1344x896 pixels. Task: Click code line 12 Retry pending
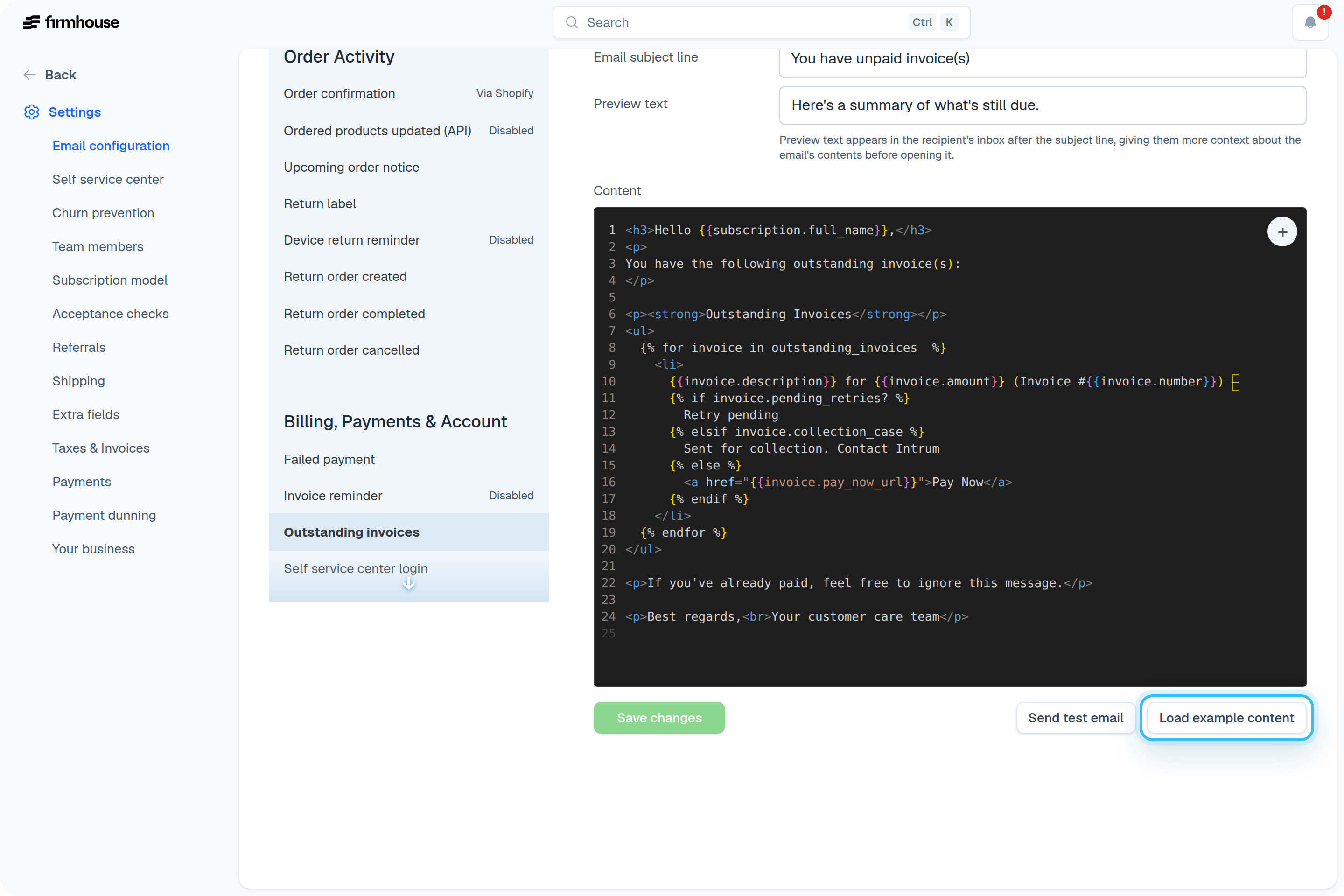pos(731,415)
